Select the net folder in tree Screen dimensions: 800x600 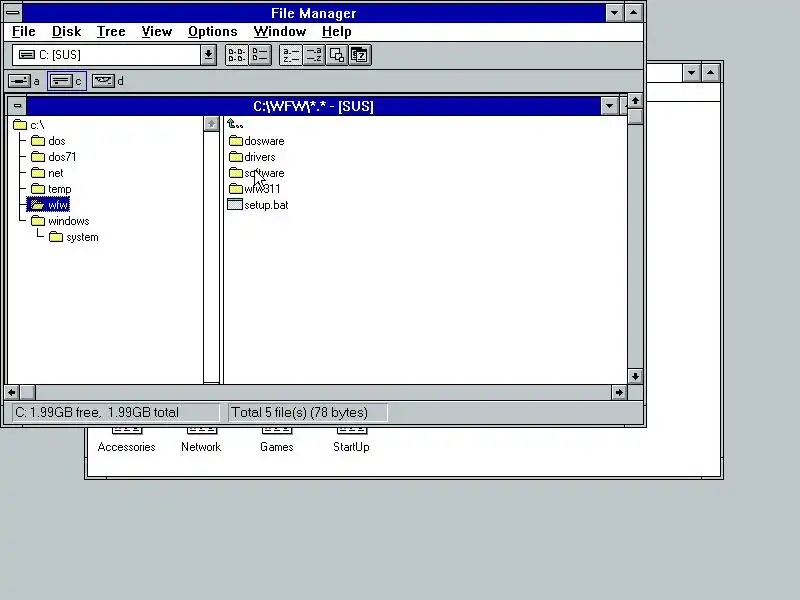[47, 173]
